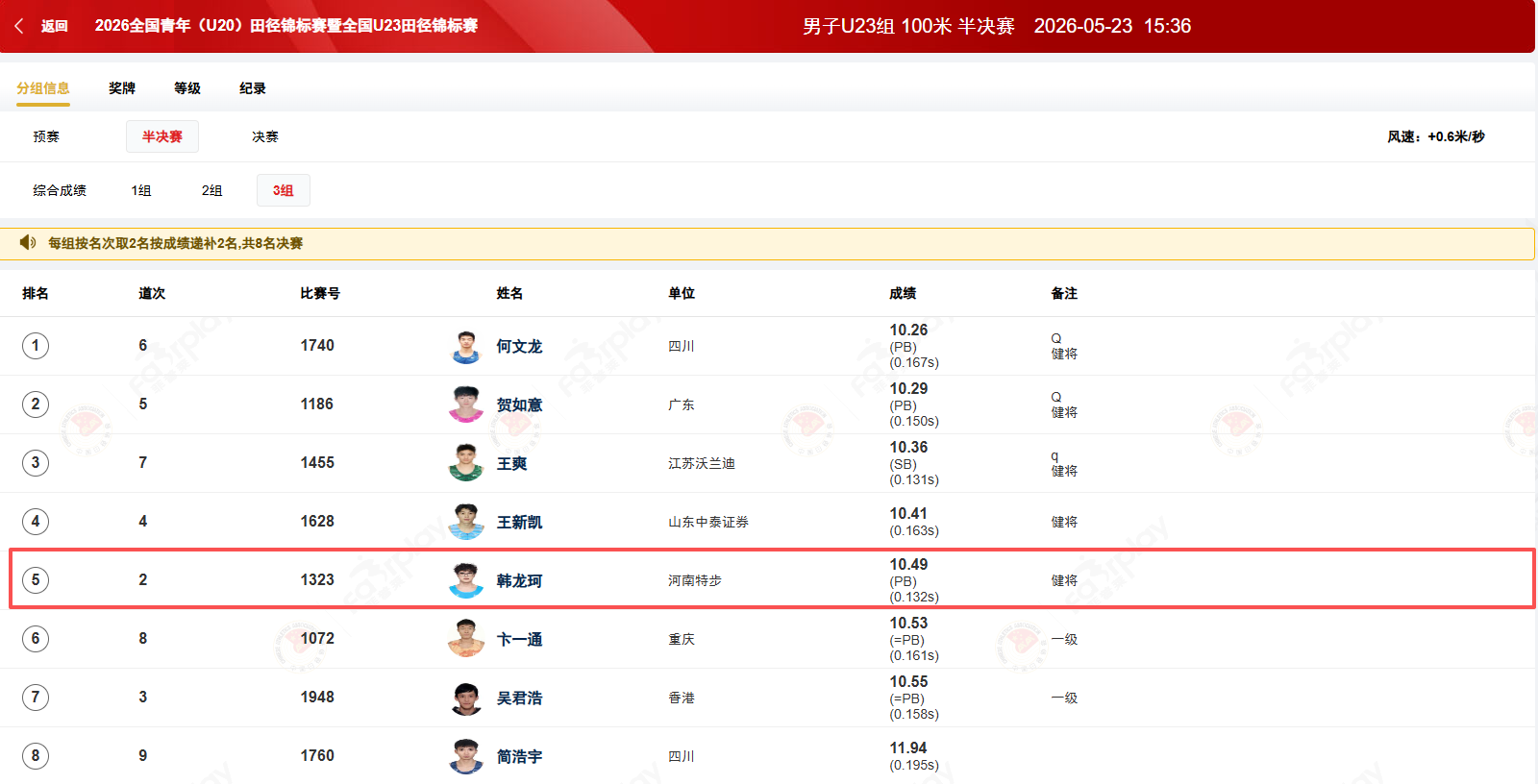The width and height of the screenshot is (1538, 784).
Task: Click athlete name 卞一通
Action: [520, 639]
